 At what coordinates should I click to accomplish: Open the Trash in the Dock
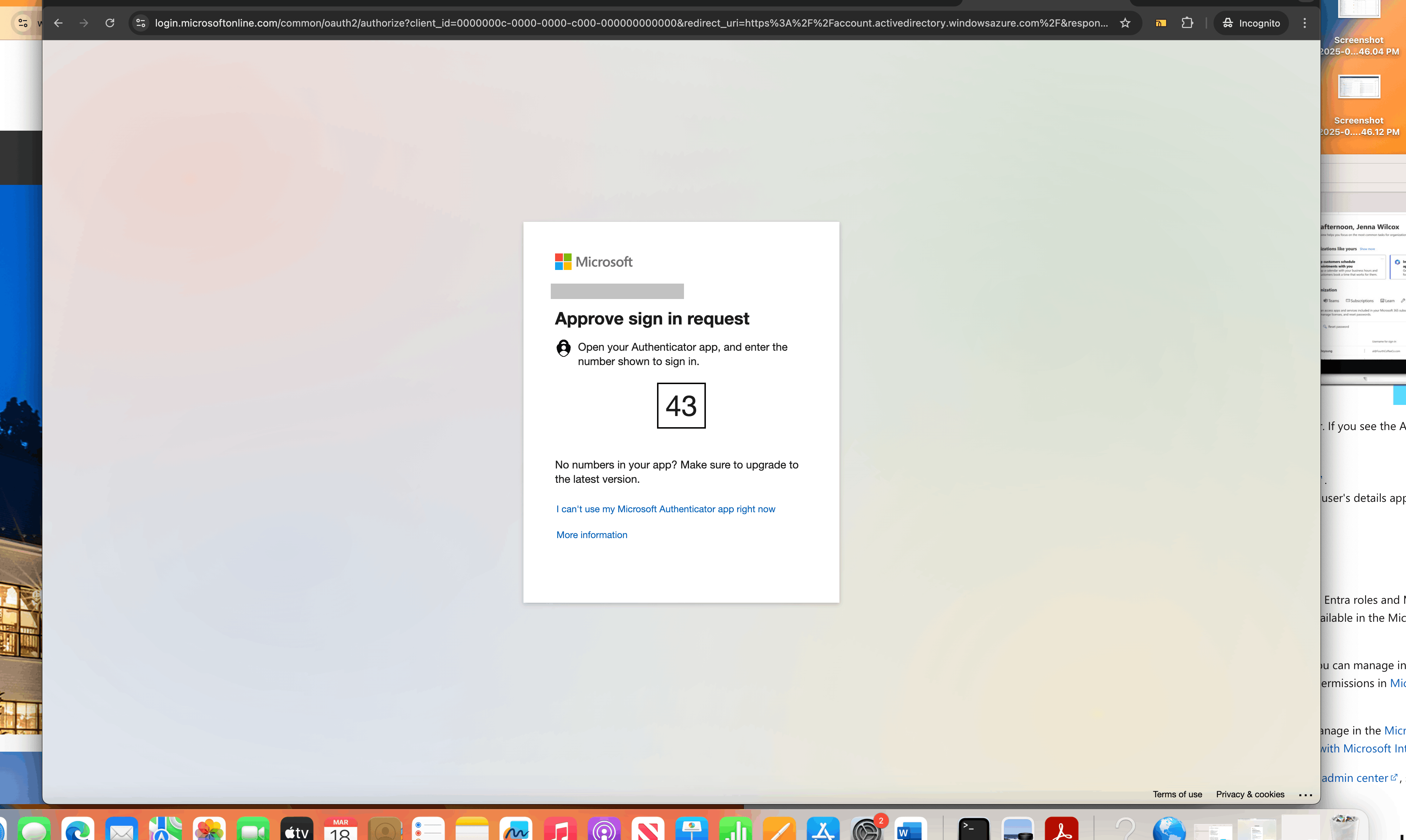click(x=1344, y=827)
